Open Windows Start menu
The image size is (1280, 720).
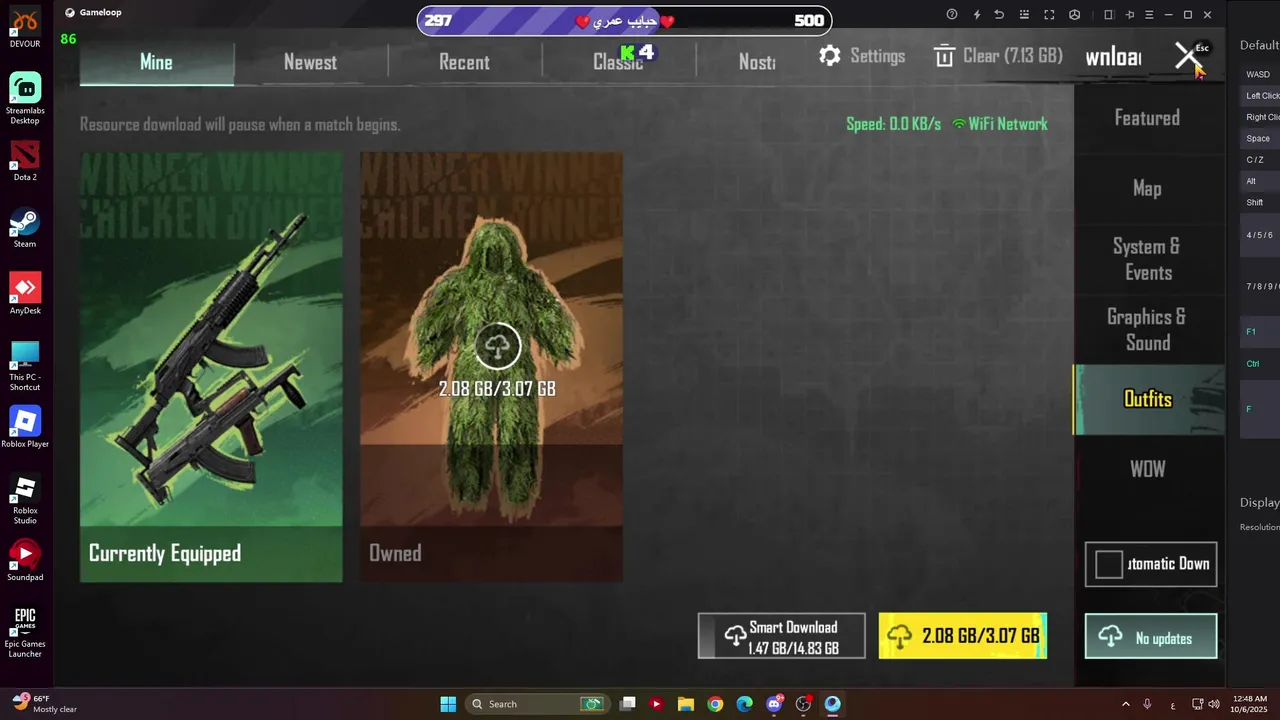[448, 704]
